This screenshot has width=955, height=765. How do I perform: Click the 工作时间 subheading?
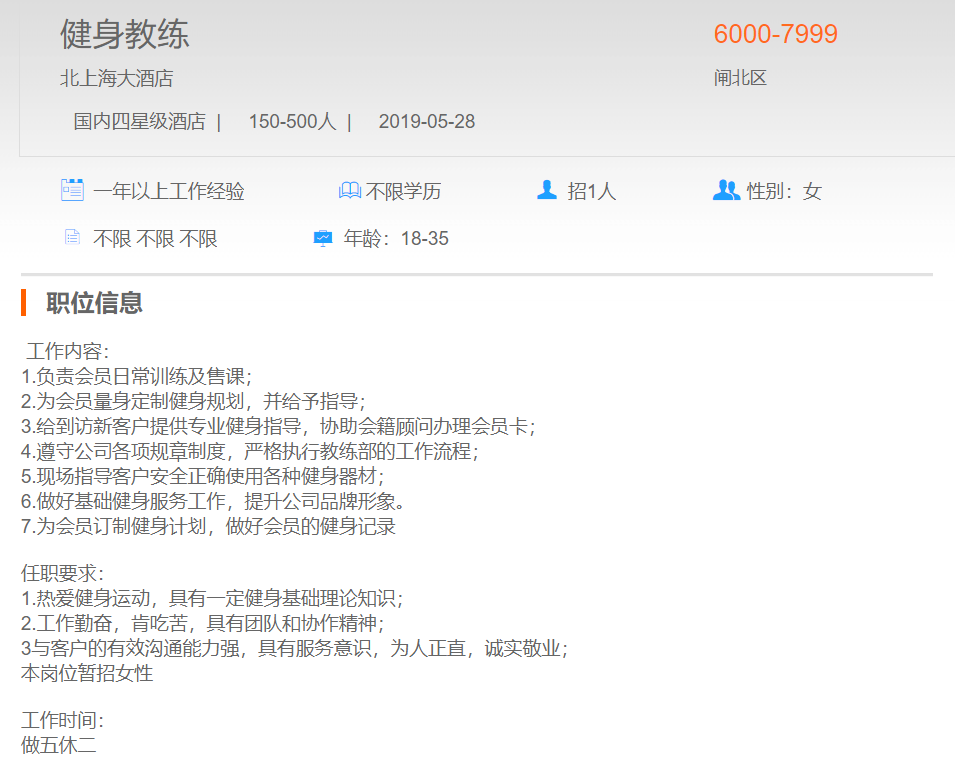(x=62, y=720)
